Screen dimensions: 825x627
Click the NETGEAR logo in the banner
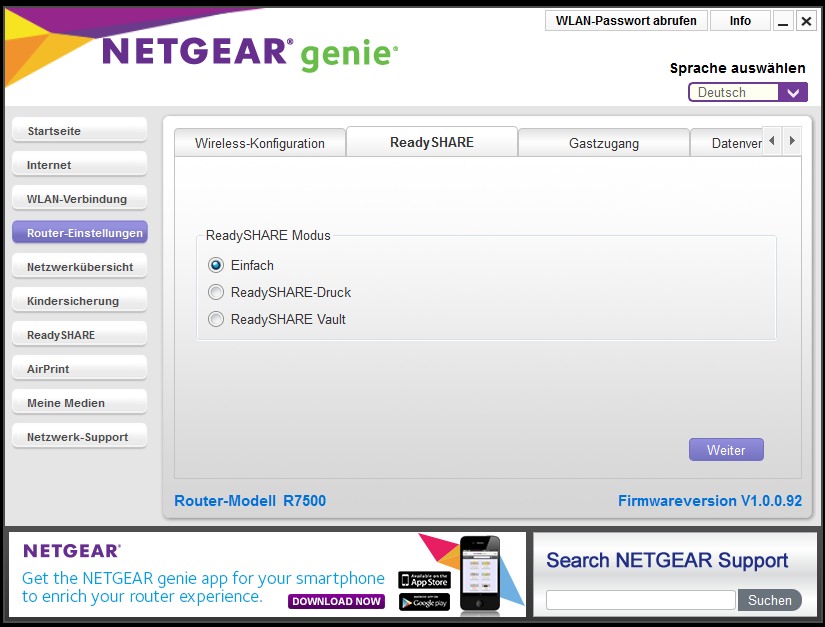tap(72, 551)
